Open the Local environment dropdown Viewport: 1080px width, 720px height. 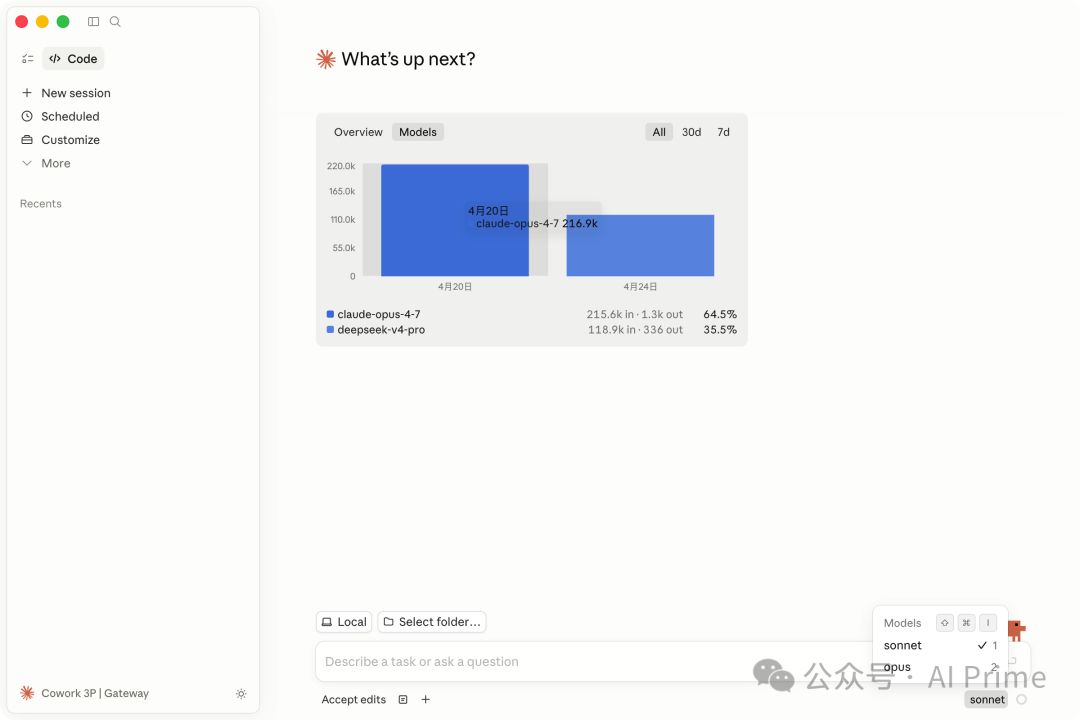coord(344,622)
